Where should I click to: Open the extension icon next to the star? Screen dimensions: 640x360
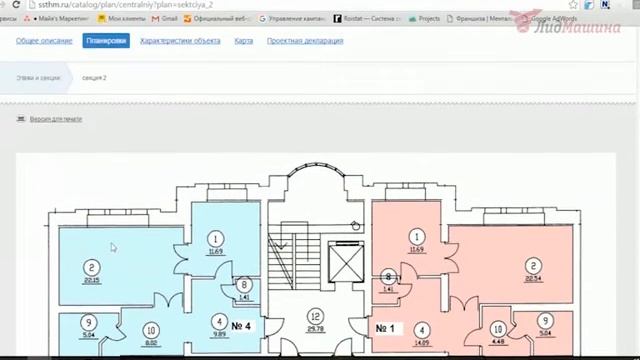click(589, 5)
